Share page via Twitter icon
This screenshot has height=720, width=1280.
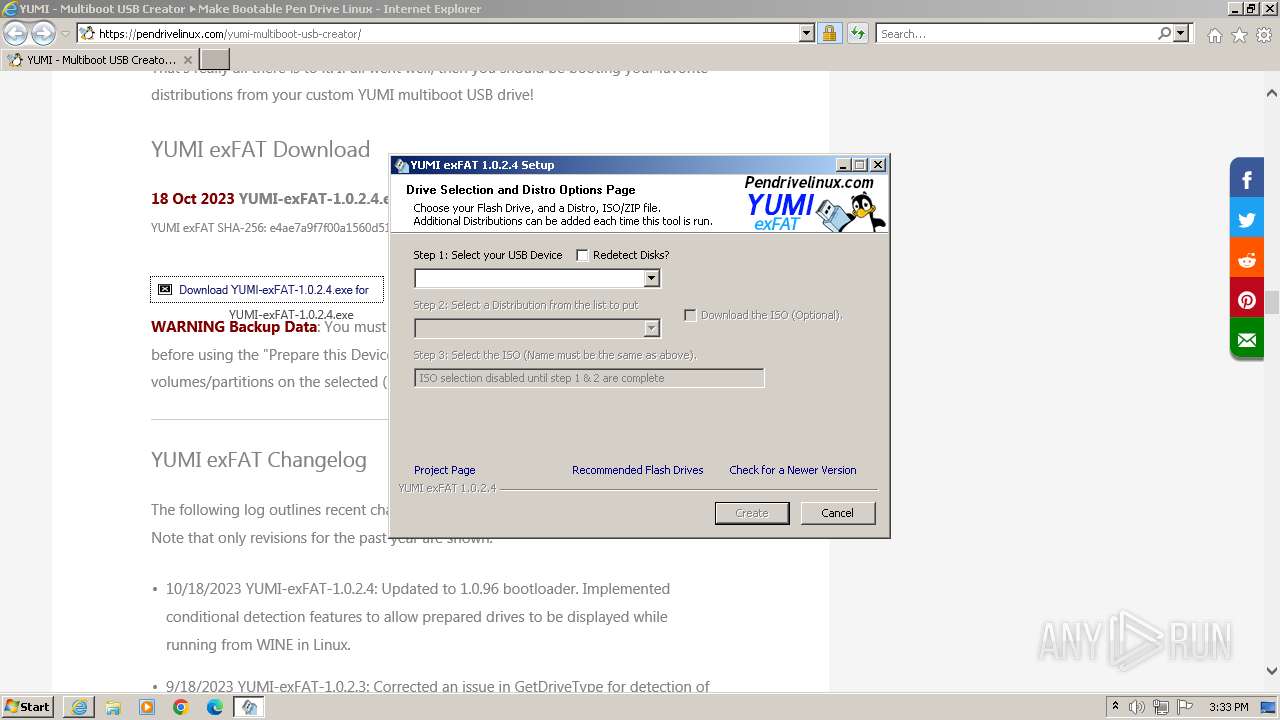1246,220
